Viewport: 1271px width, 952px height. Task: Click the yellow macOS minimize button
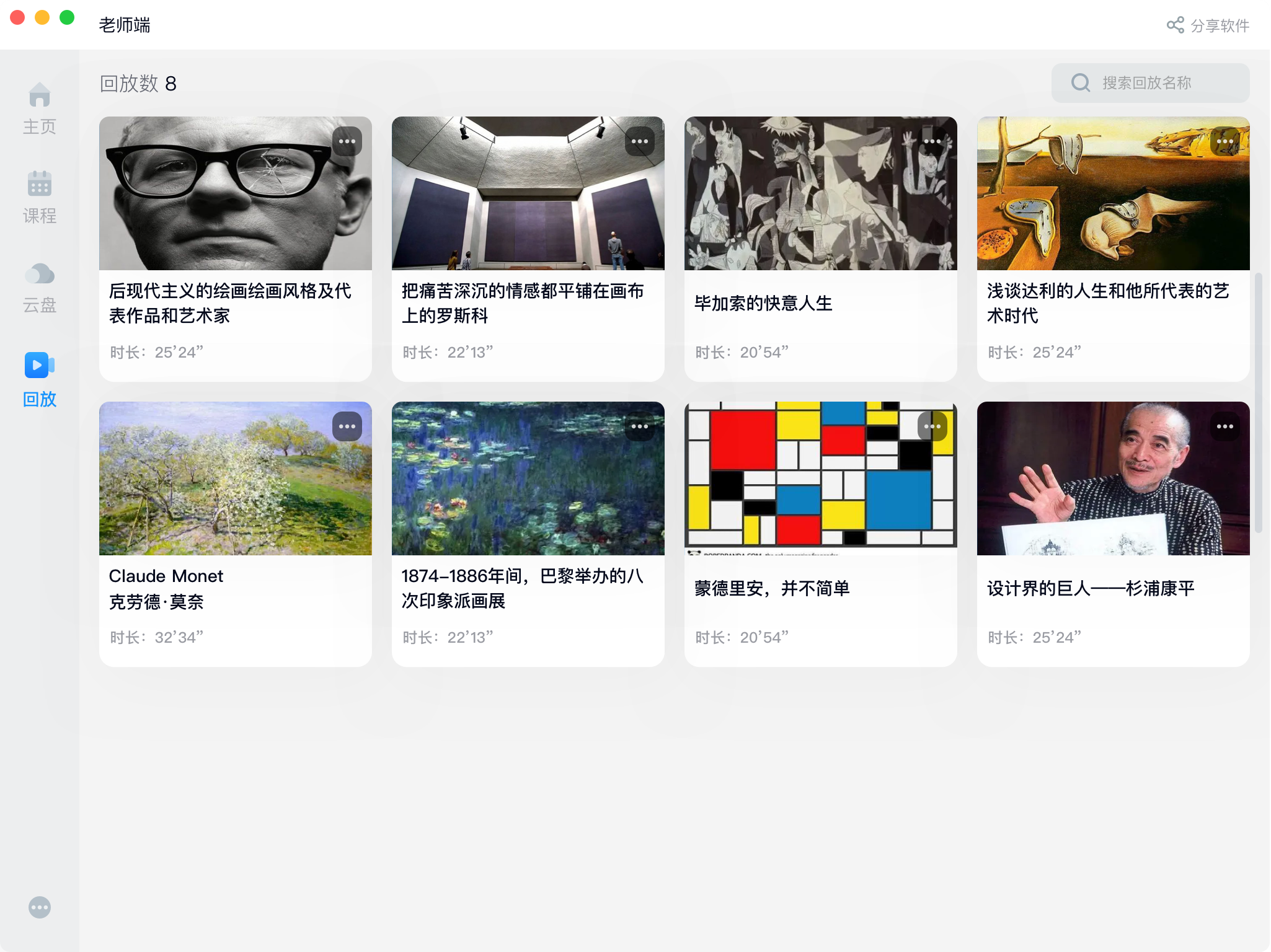point(42,17)
